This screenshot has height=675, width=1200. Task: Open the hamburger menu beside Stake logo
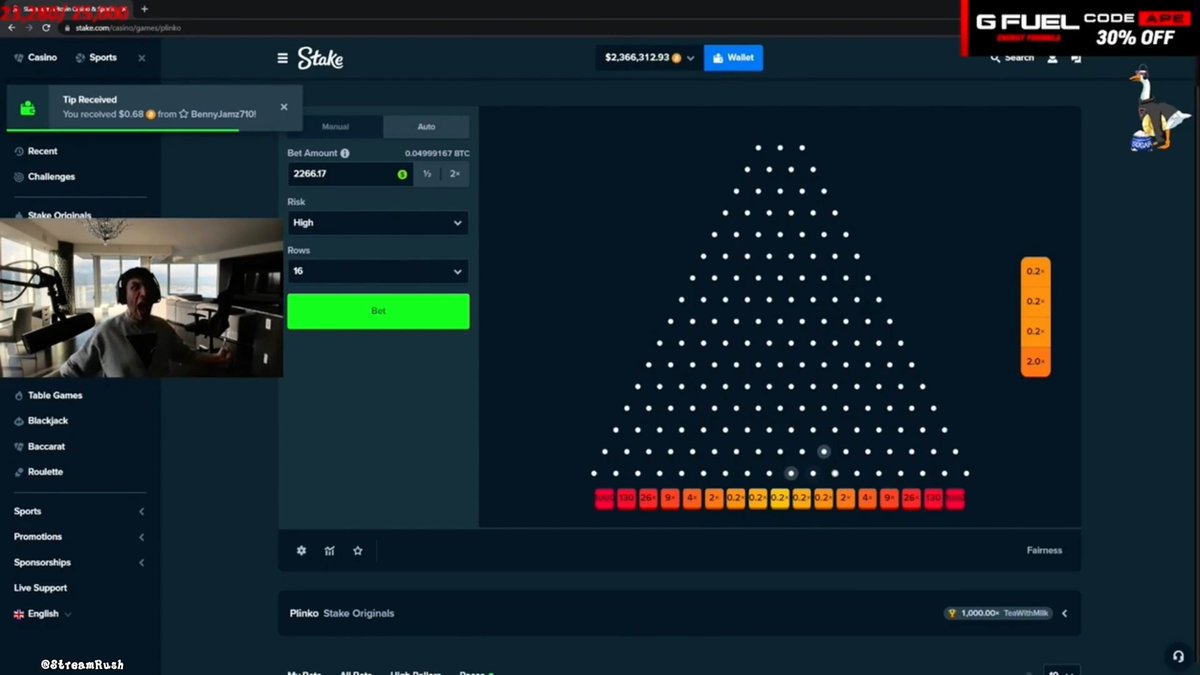282,58
